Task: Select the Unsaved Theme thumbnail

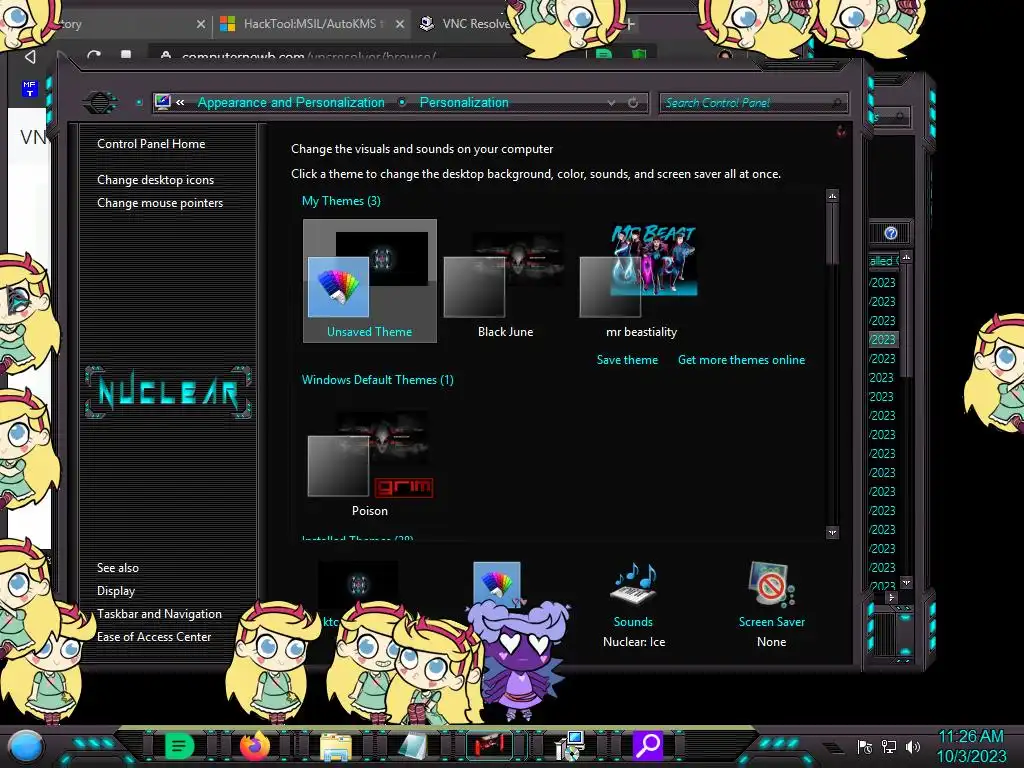Action: (x=370, y=281)
